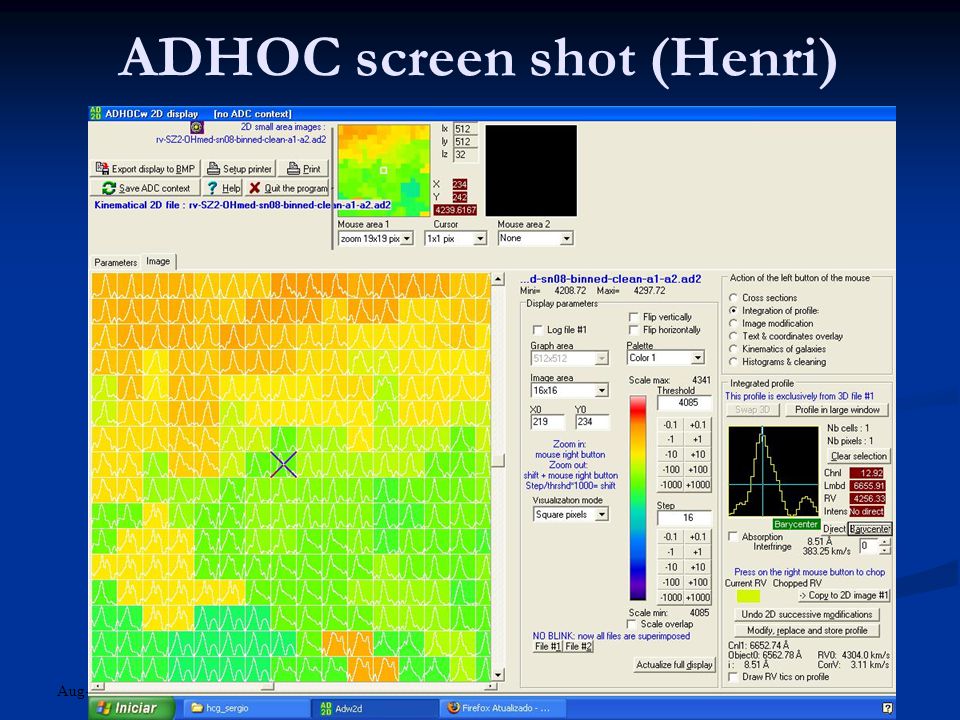Click Actualize full display button

coord(674,665)
